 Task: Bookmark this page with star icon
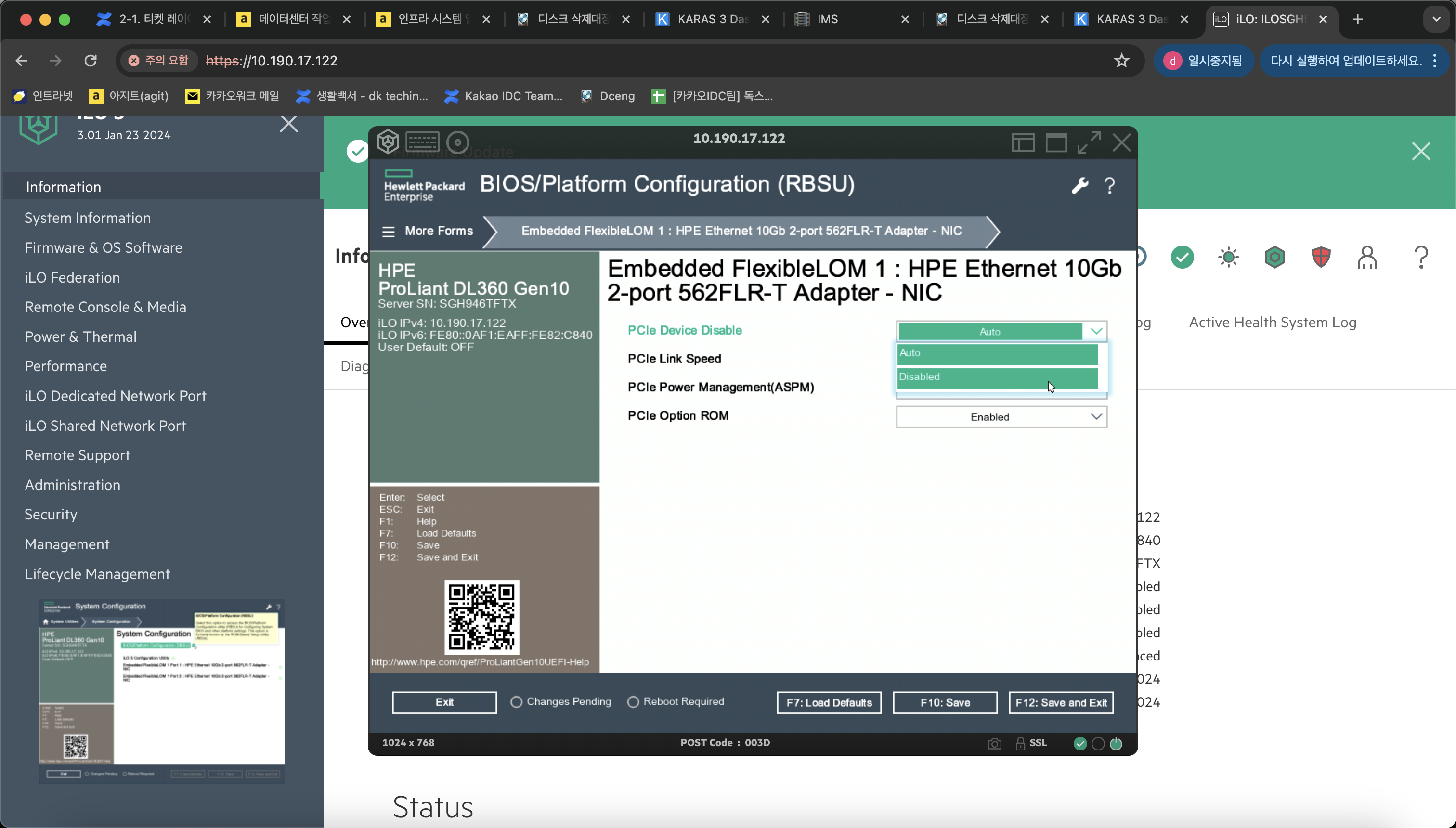coord(1121,60)
